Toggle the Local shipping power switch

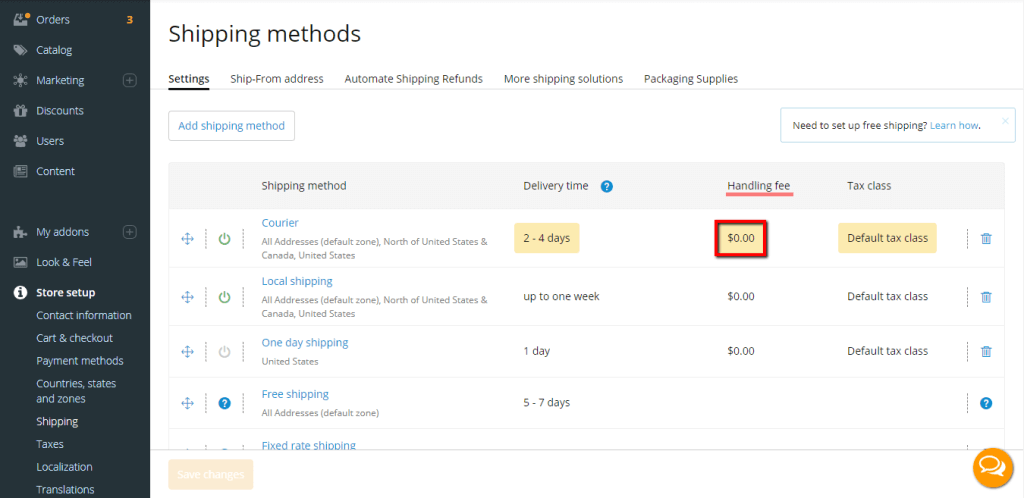coord(225,297)
